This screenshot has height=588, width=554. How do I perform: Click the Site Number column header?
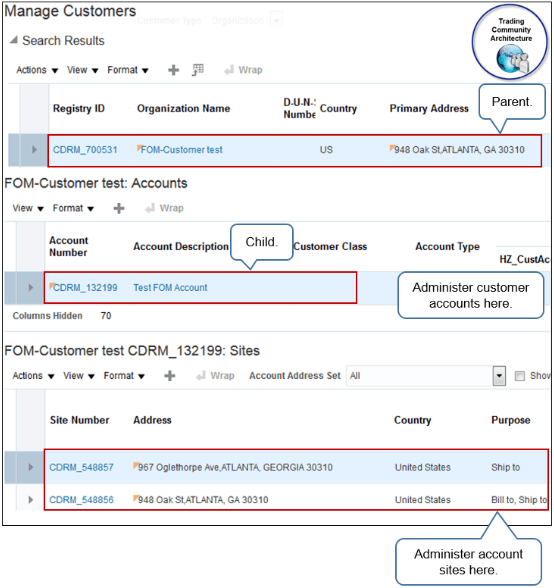(x=80, y=420)
